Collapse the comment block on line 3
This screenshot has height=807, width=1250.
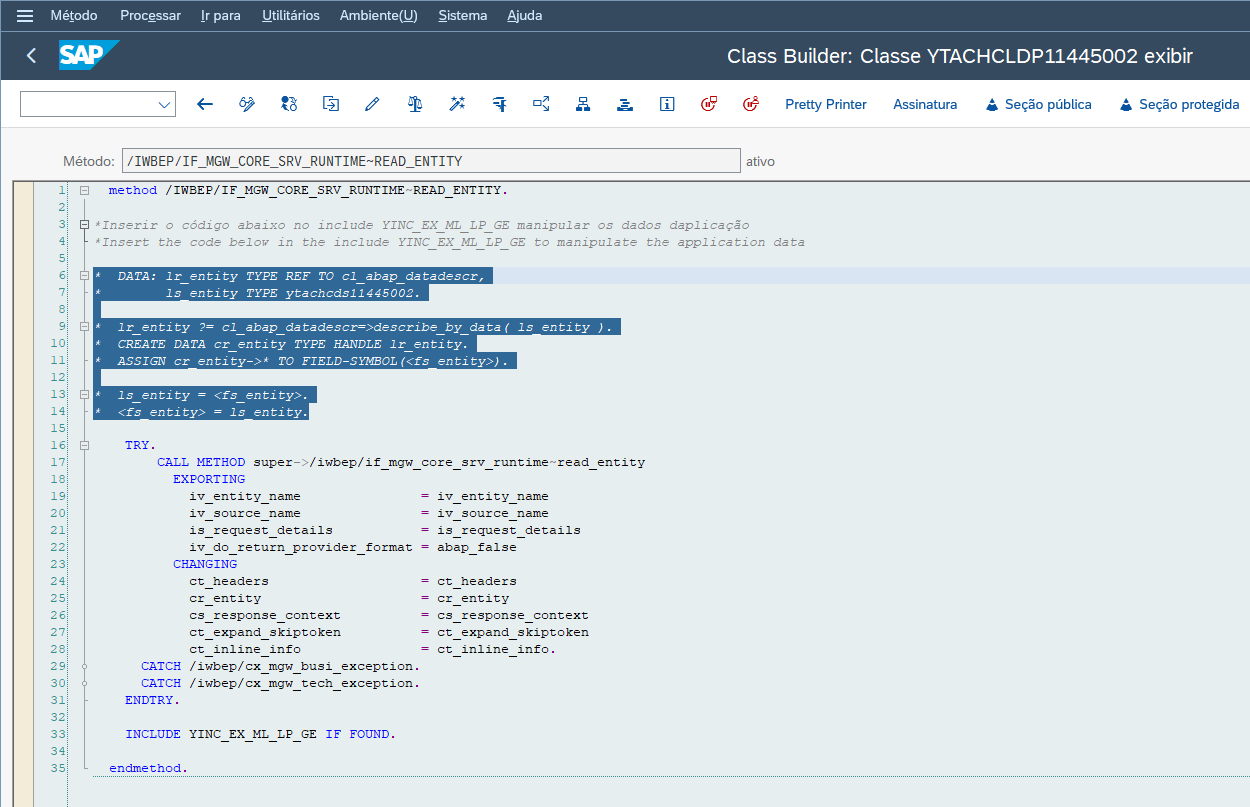[x=85, y=224]
